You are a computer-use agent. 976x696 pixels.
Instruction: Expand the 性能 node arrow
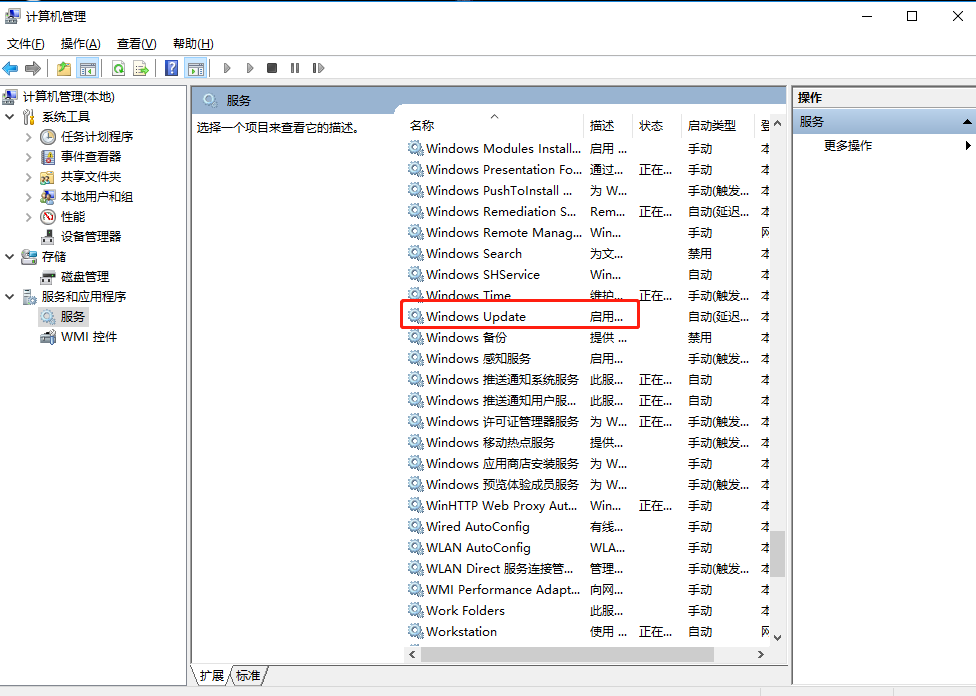coord(29,217)
